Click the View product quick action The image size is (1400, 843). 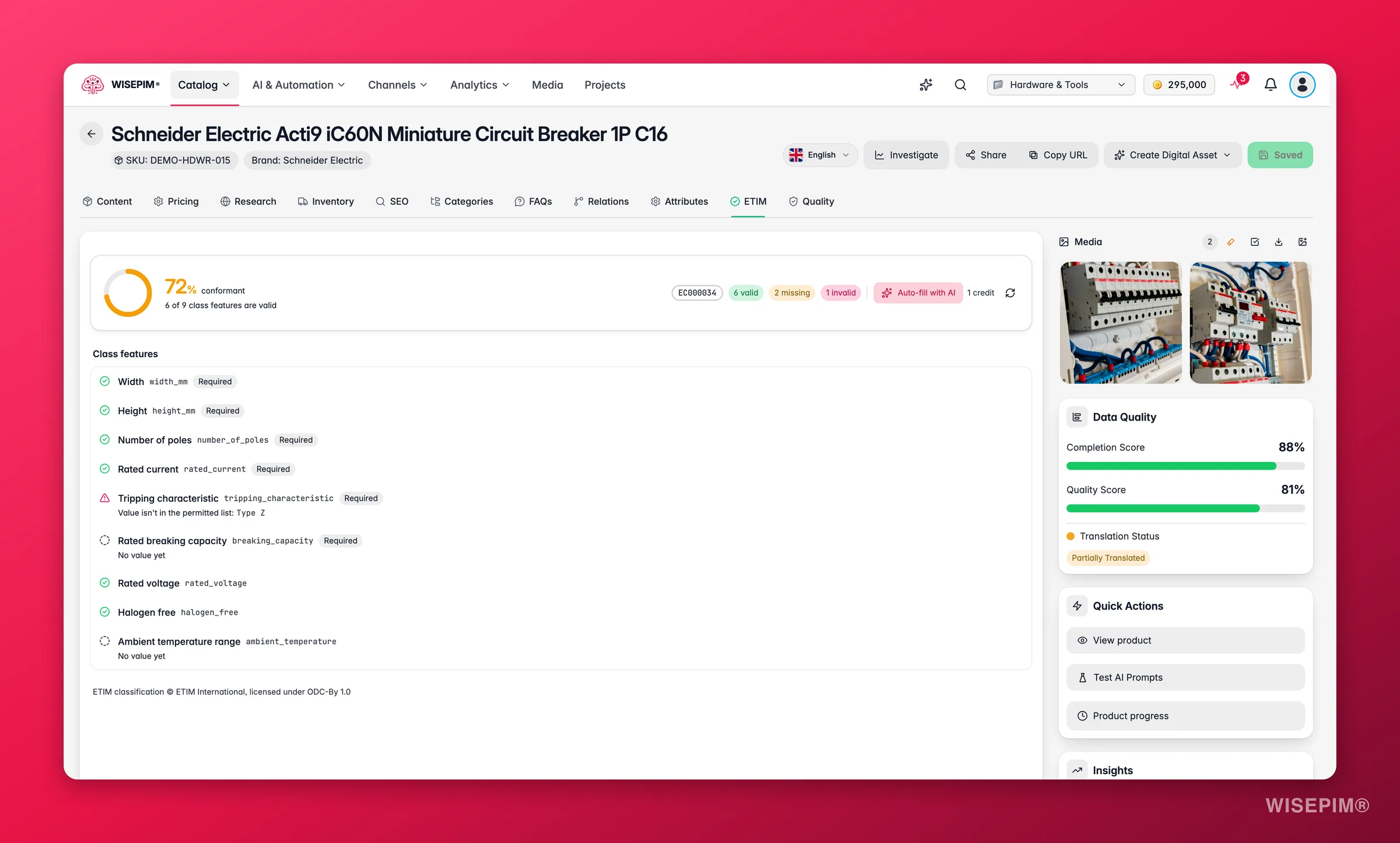tap(1185, 640)
